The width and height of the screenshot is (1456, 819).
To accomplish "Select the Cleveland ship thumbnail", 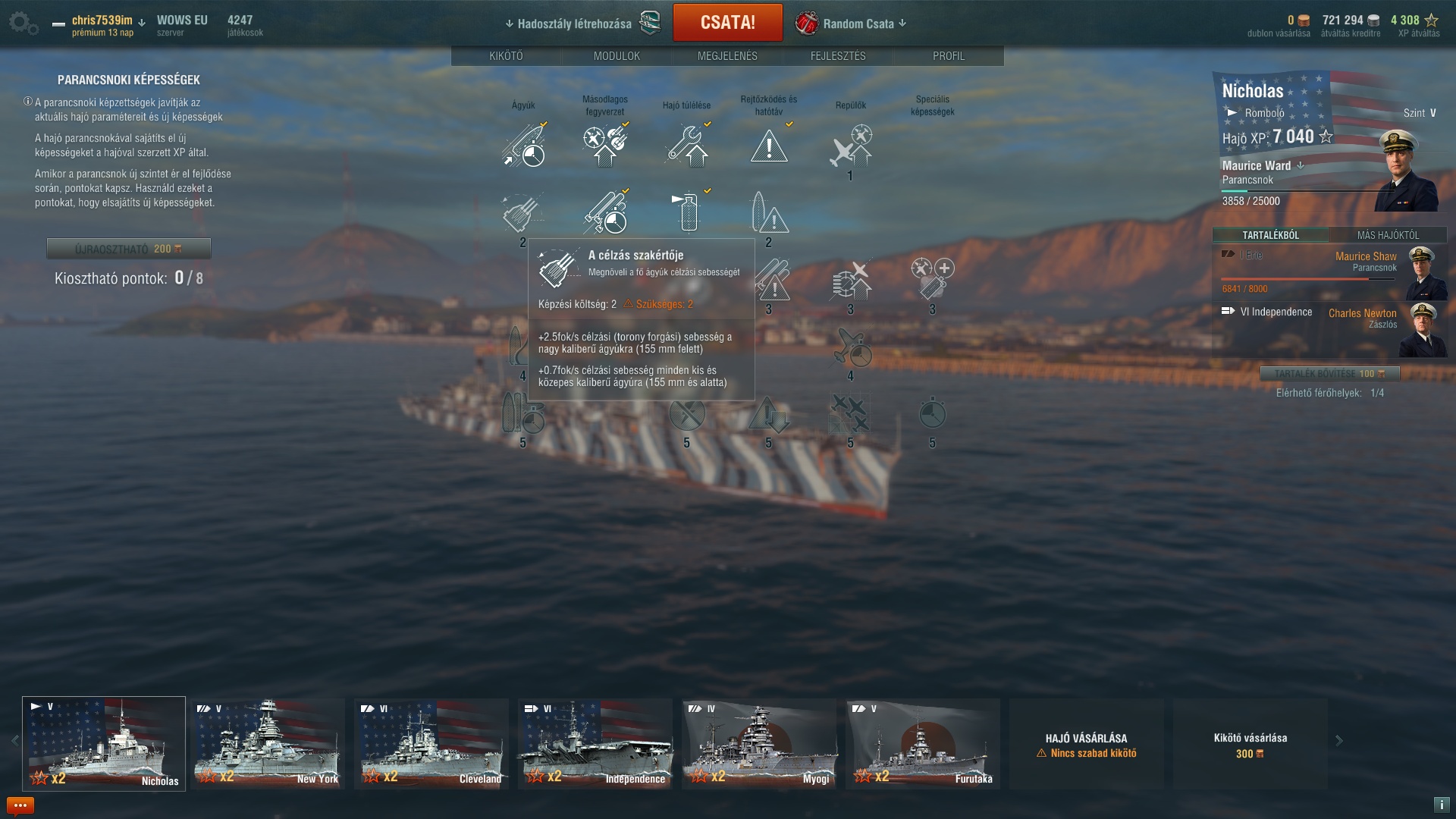I will point(431,743).
